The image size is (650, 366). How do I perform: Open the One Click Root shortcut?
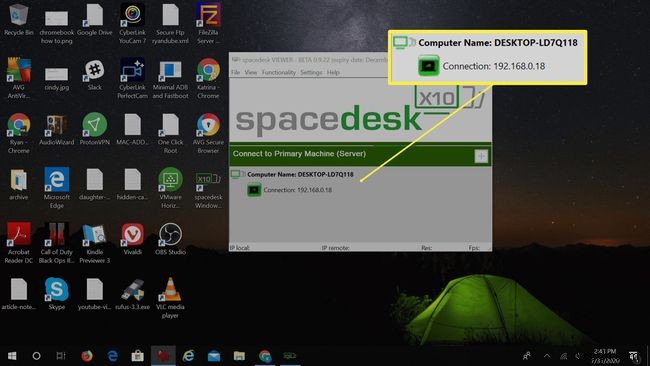tap(170, 133)
